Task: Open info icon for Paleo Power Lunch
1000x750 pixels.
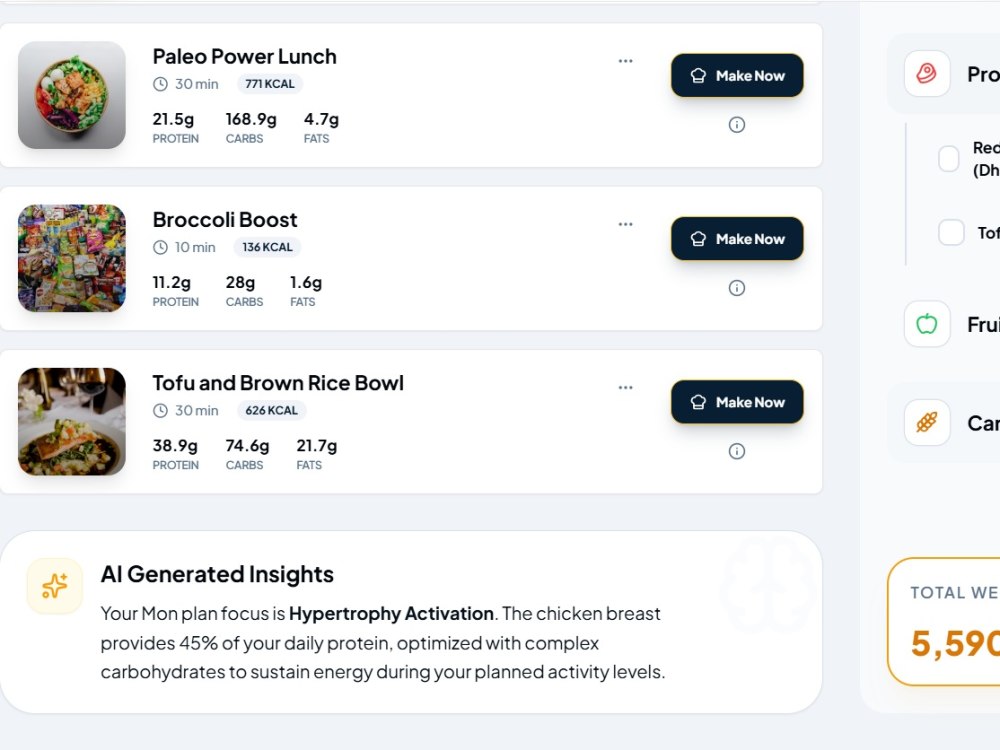Action: coord(737,125)
